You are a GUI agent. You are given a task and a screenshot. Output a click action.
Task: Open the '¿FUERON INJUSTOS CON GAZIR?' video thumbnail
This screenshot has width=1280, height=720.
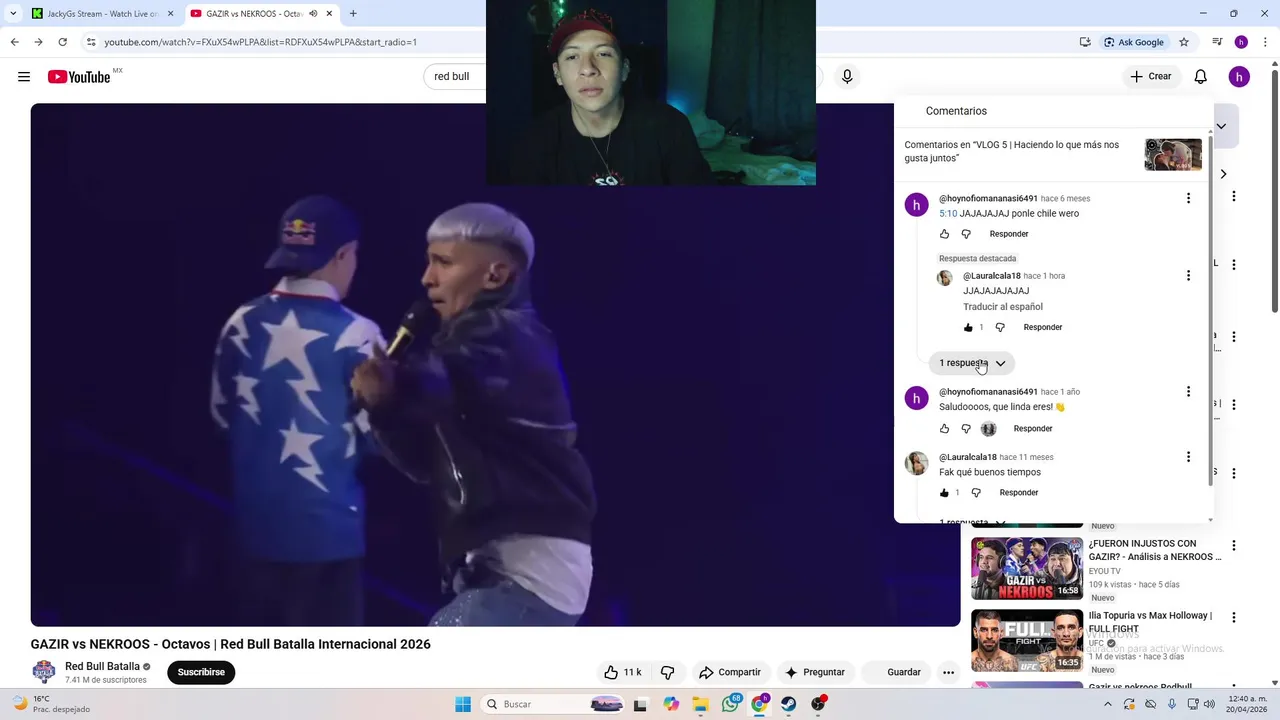1027,568
